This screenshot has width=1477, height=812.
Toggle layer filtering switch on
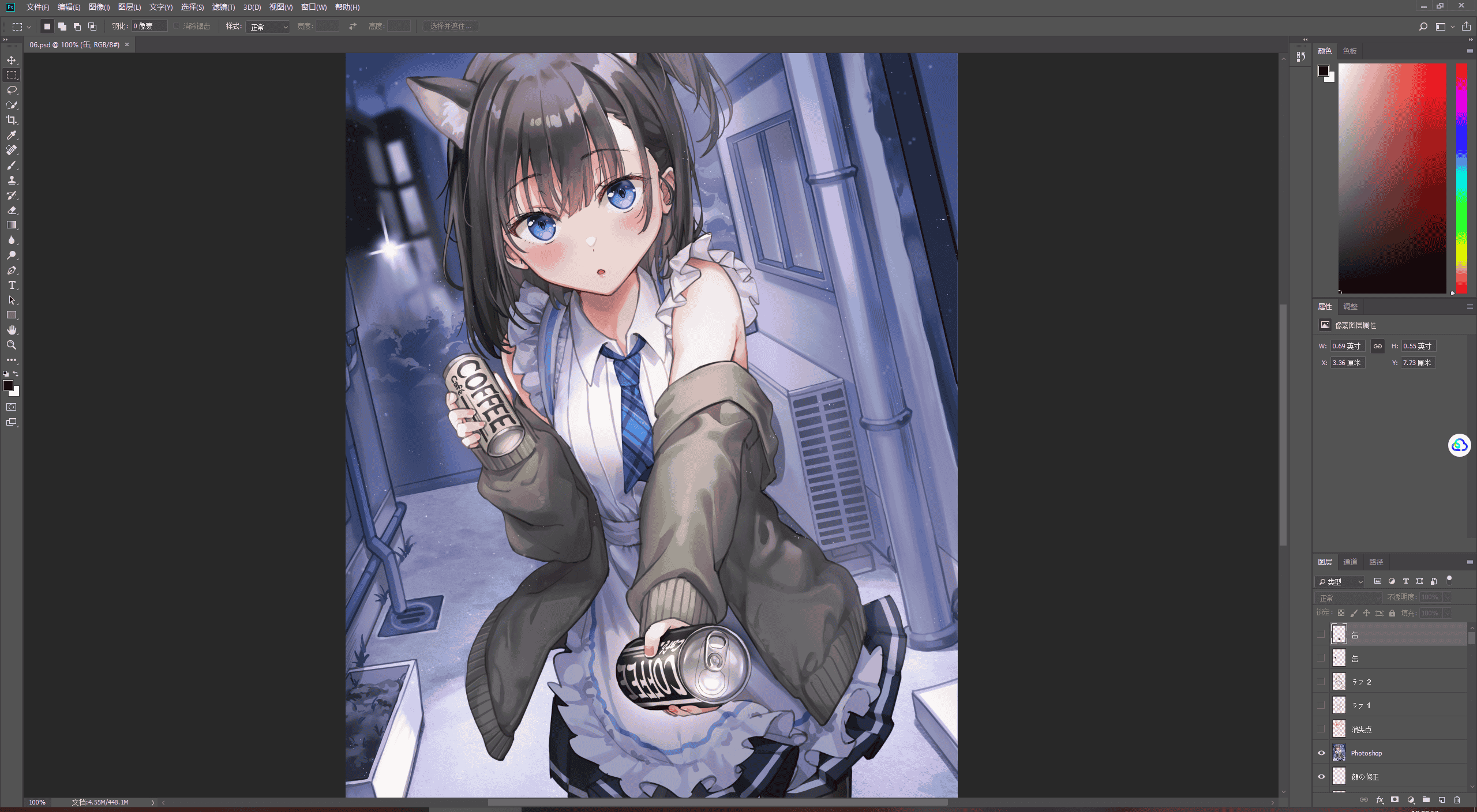coord(1449,581)
